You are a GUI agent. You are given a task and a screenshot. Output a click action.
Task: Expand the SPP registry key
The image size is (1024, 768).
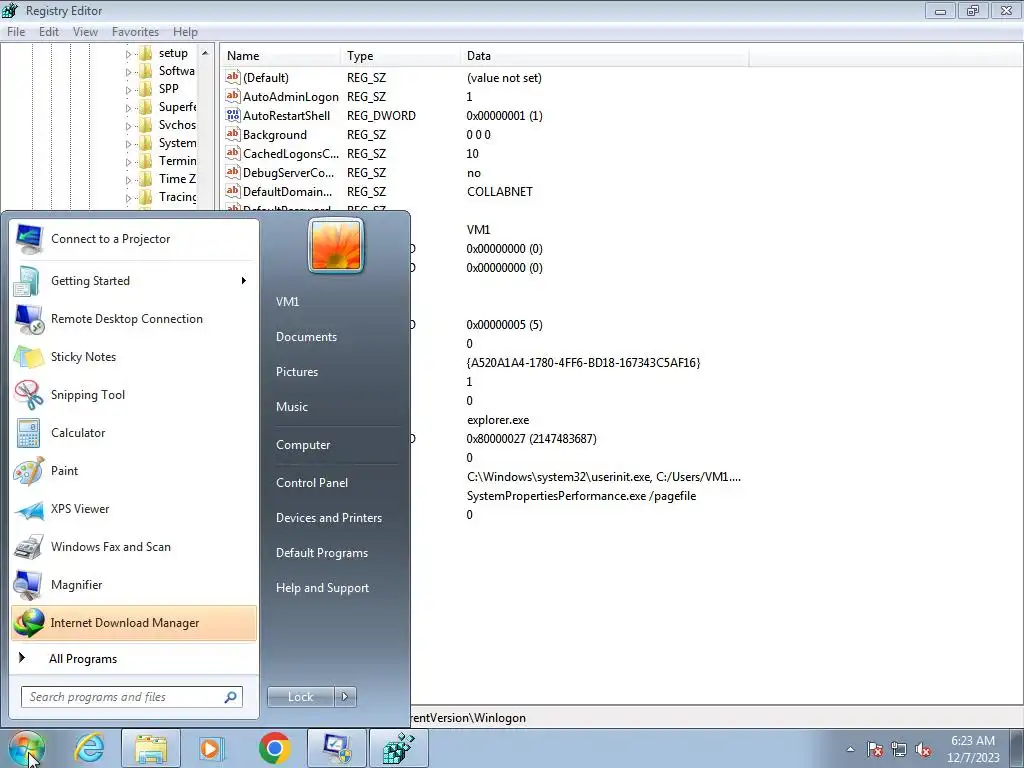[x=128, y=90]
